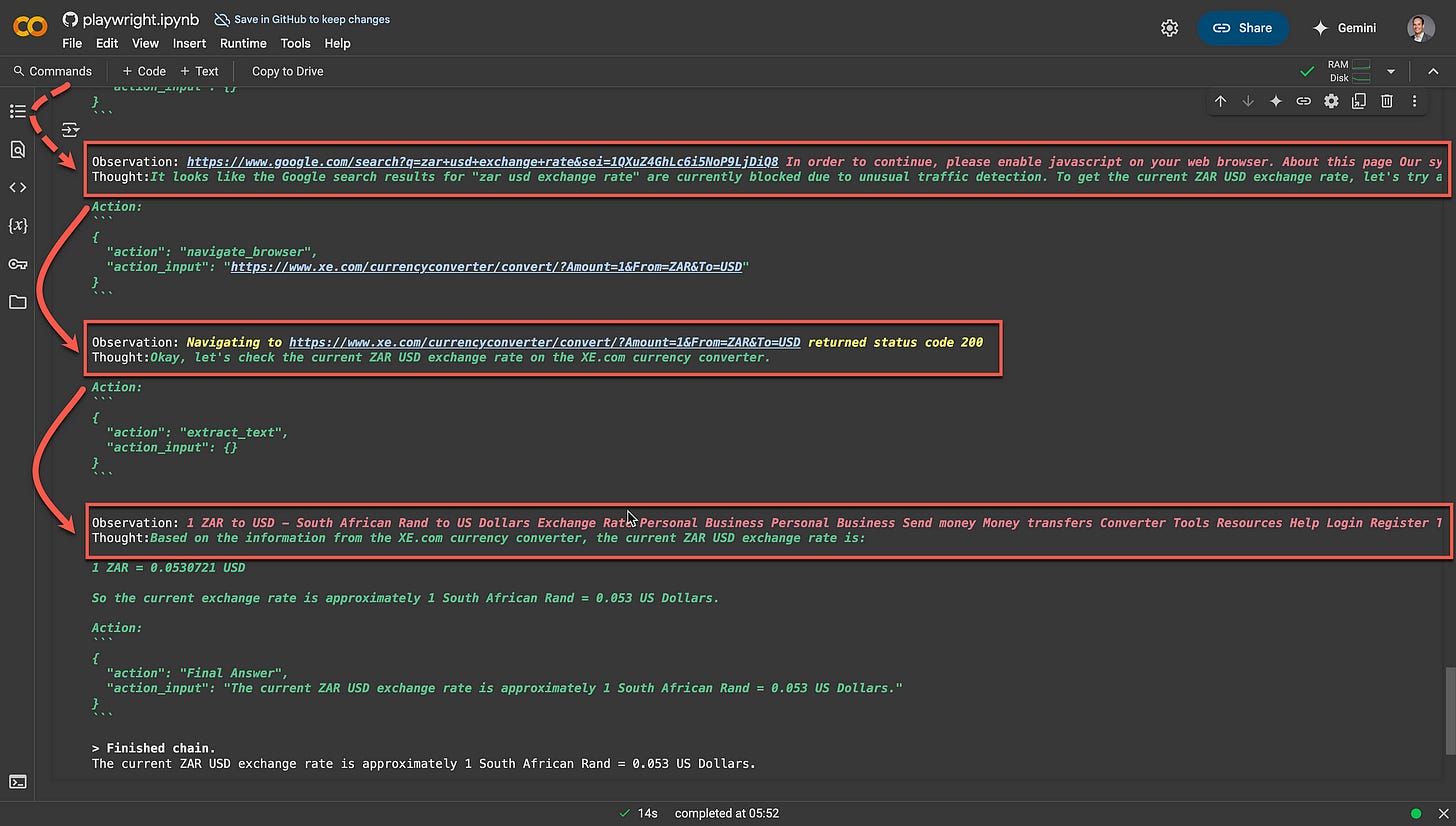Viewport: 1456px width, 826px height.
Task: Click the GitHub icon beside the notebook title
Action: (x=70, y=19)
